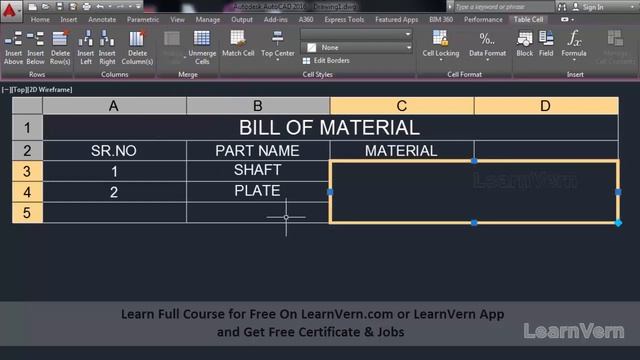Click the search binoculars icon
Screen dimensions: 640x360
(562, 7)
